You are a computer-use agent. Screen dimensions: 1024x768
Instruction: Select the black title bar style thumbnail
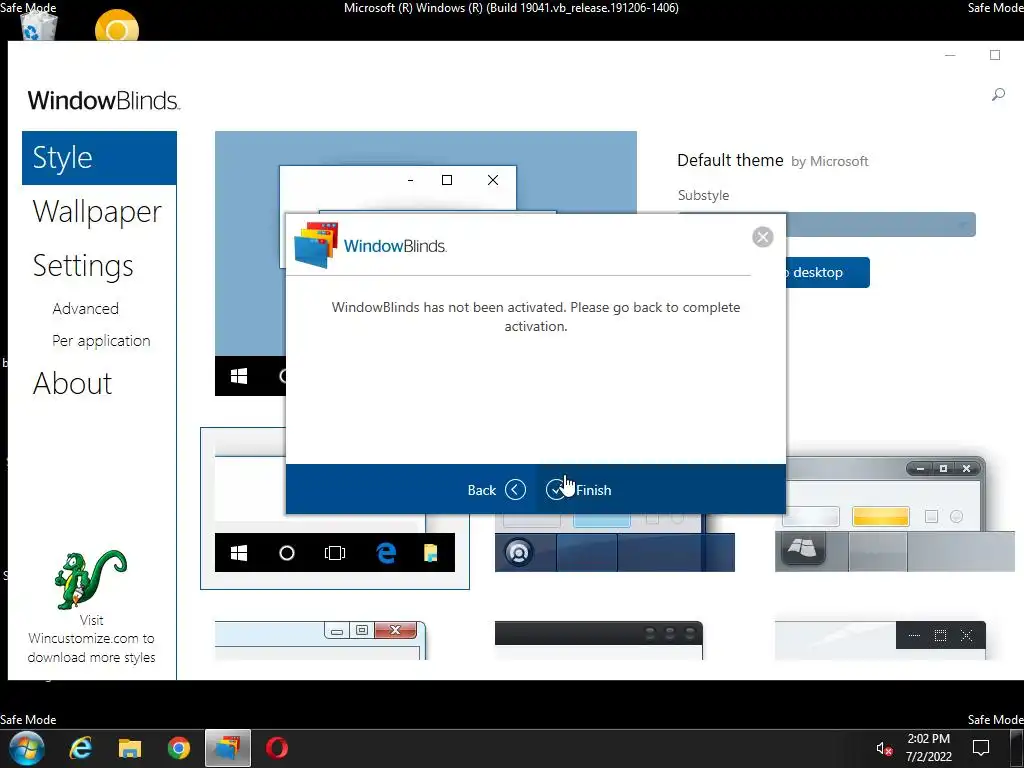point(599,641)
